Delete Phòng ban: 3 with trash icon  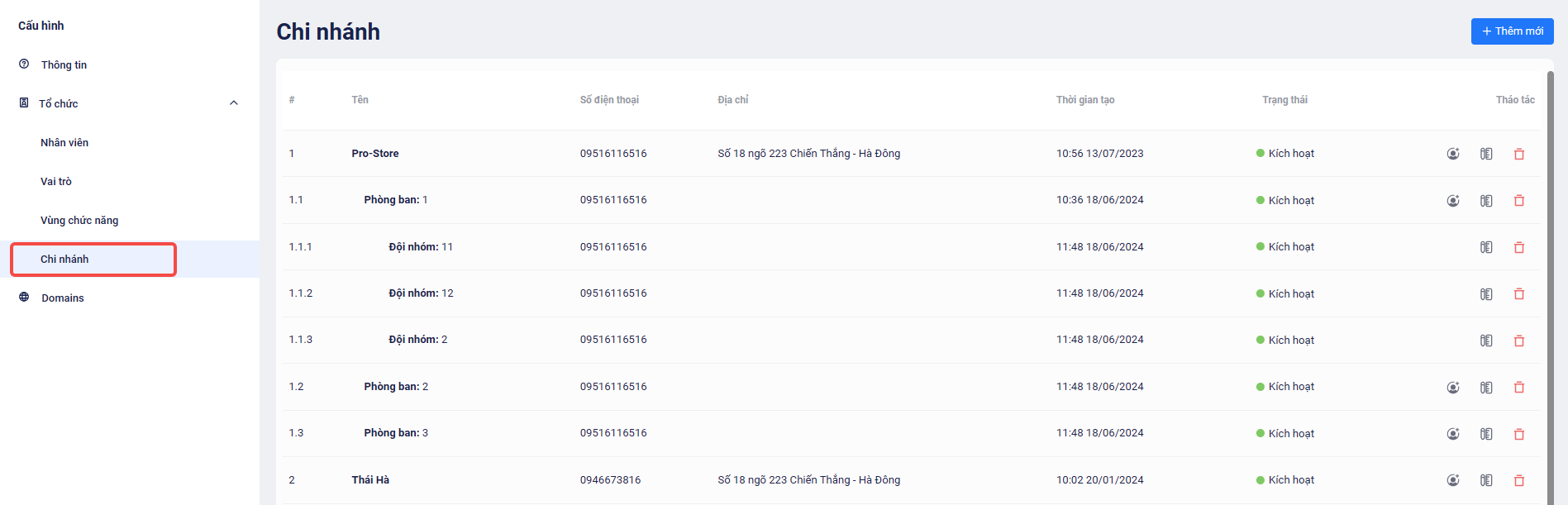tap(1518, 434)
